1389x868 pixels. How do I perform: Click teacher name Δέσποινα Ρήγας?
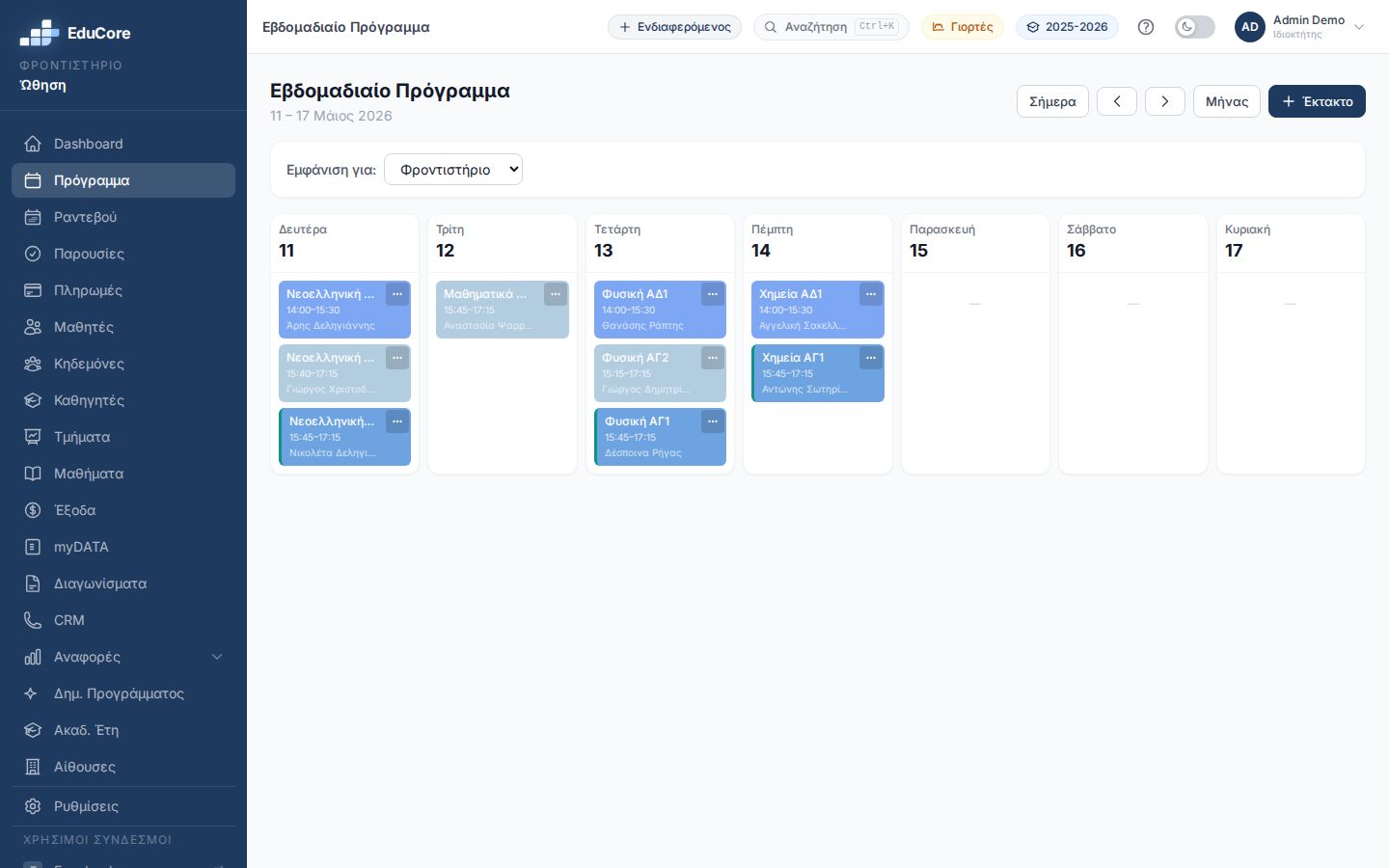click(x=643, y=453)
